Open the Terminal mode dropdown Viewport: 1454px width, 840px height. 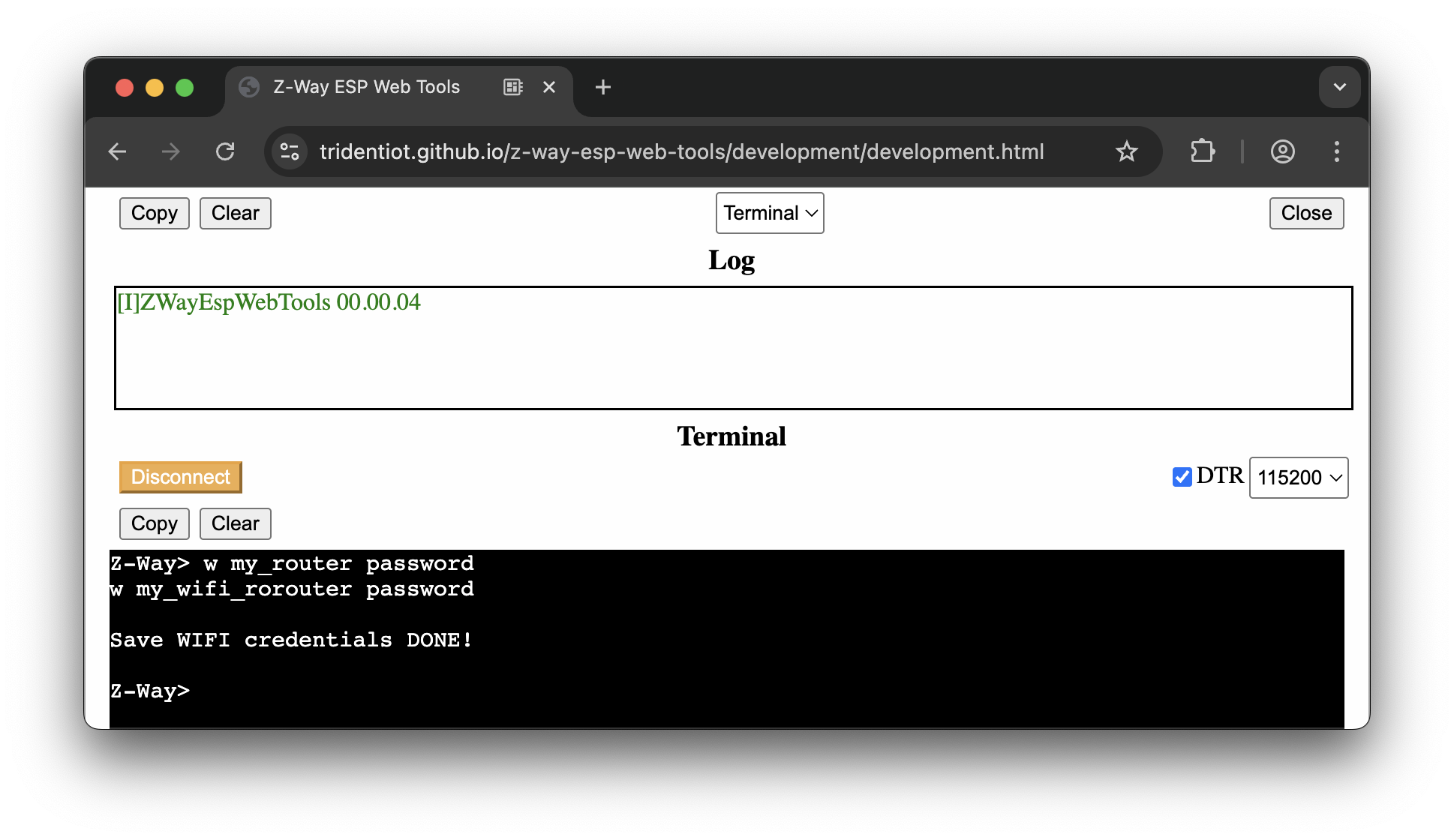[769, 213]
